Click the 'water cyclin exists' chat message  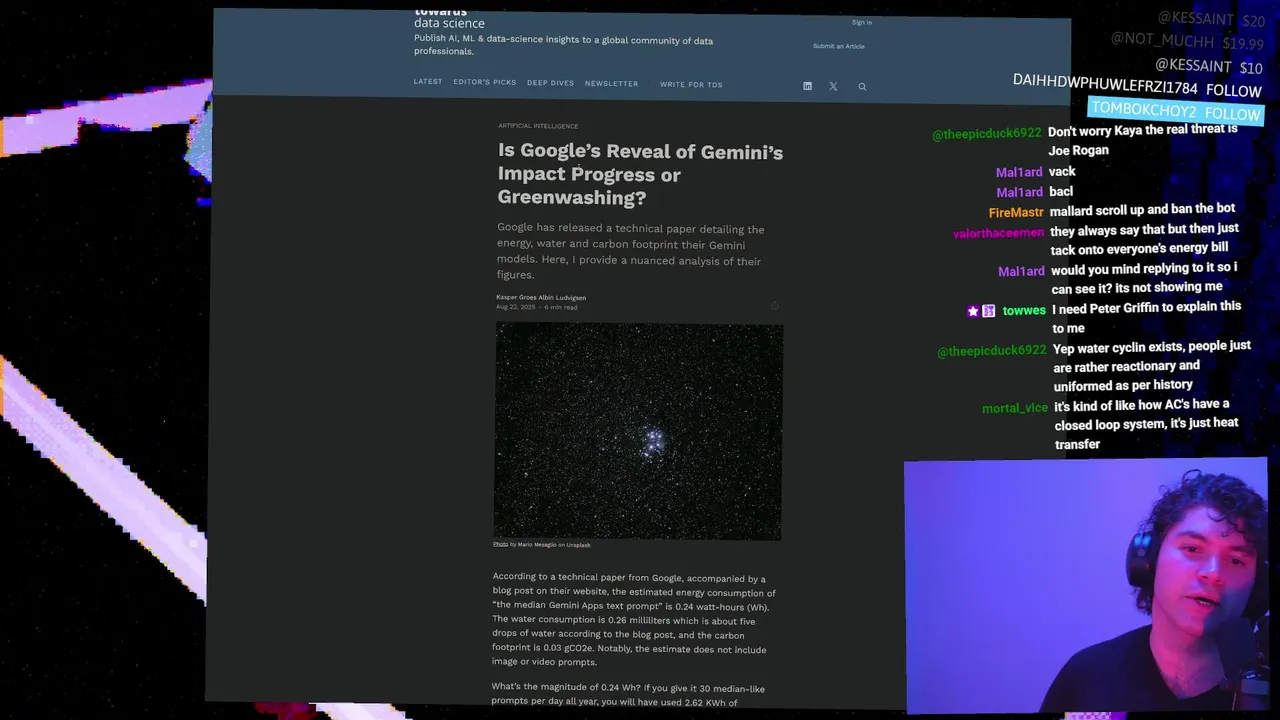point(1151,365)
